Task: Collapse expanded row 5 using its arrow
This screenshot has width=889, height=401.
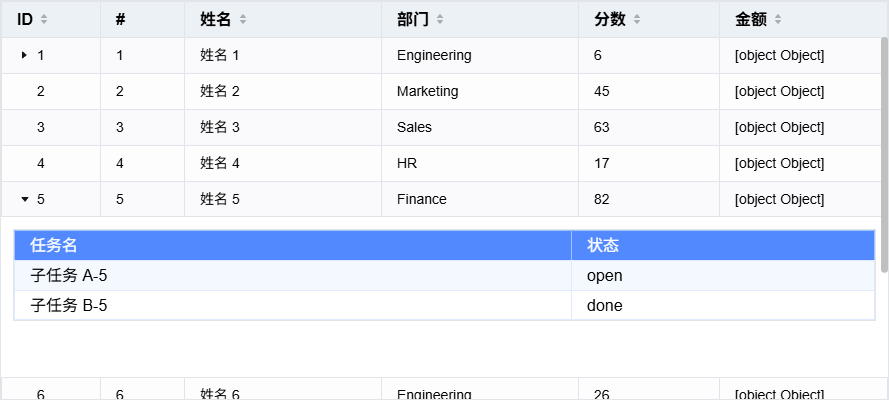Action: point(25,200)
